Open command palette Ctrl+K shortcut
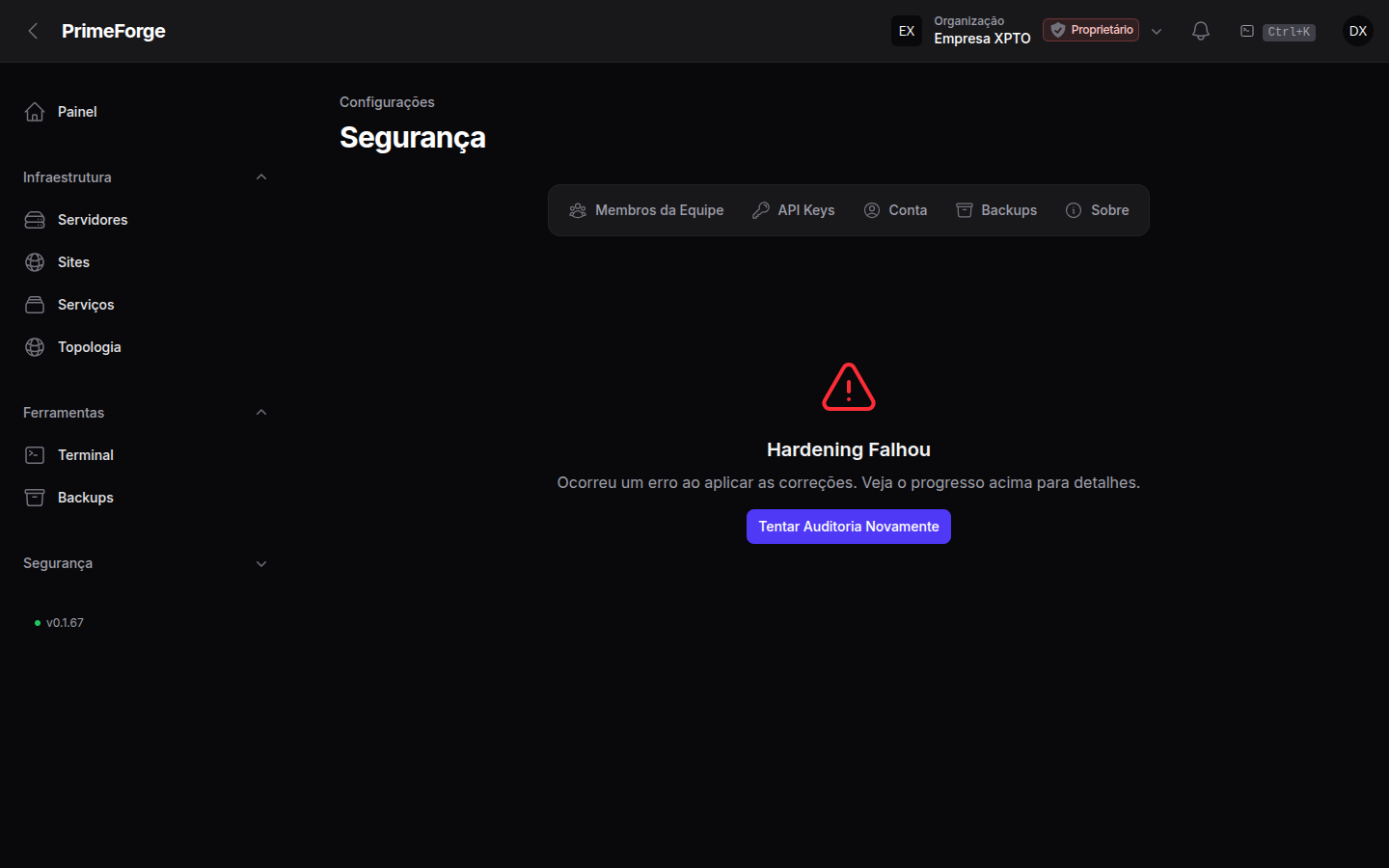The width and height of the screenshot is (1389, 868). point(1289,32)
